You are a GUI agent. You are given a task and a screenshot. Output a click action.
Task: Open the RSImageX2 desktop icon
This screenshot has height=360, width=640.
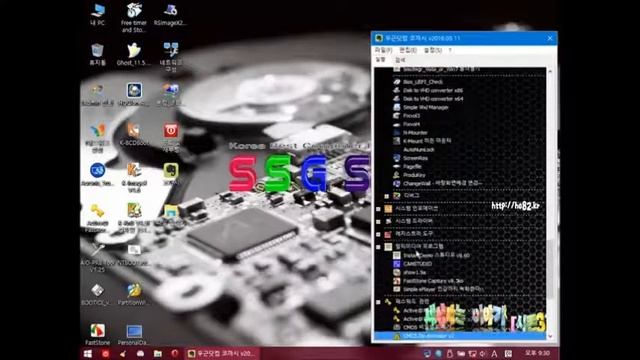[x=170, y=15]
